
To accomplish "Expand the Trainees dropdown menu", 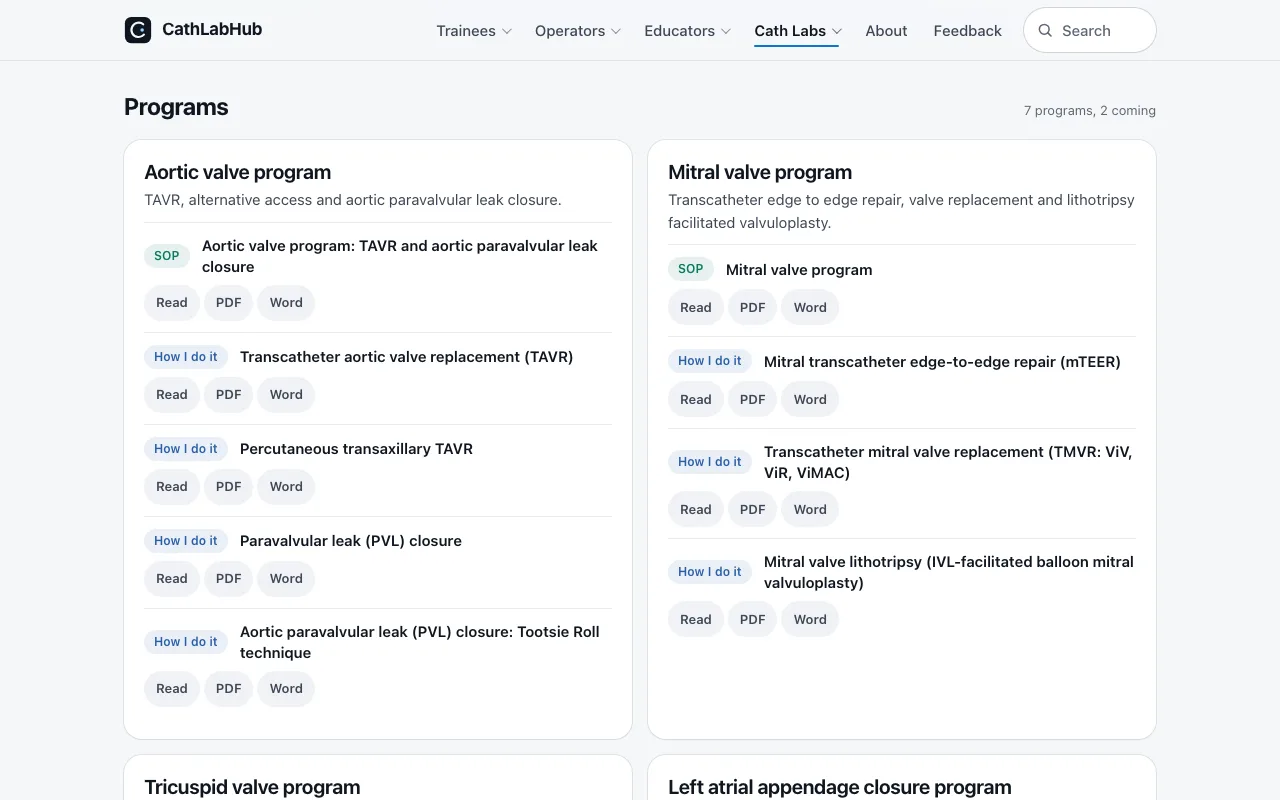I will click(474, 31).
